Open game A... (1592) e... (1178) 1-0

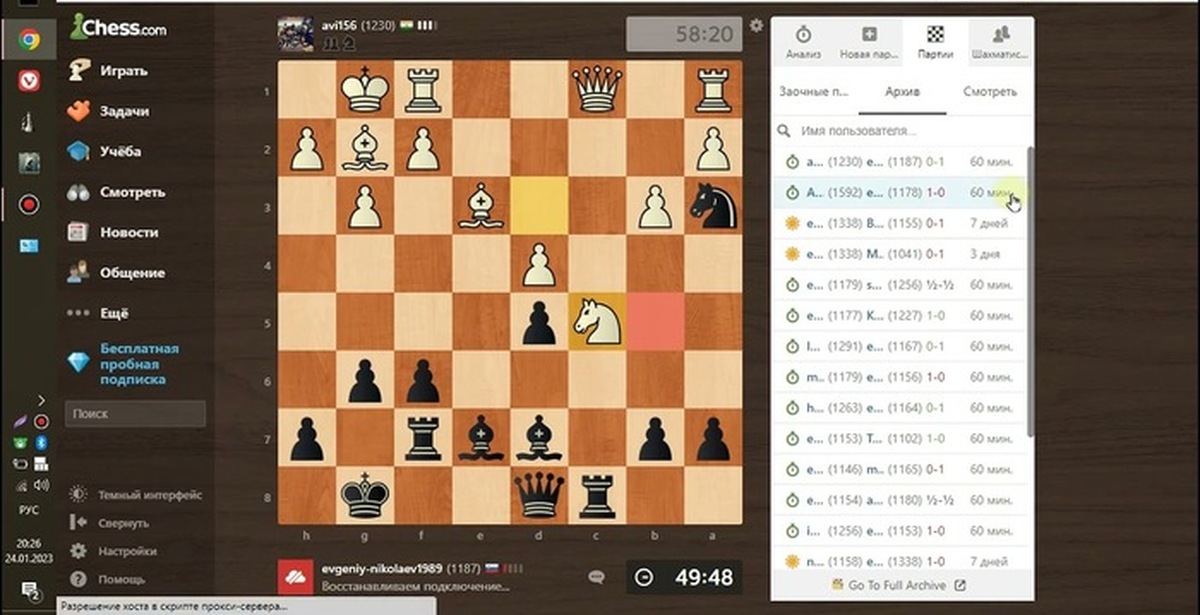coord(900,192)
